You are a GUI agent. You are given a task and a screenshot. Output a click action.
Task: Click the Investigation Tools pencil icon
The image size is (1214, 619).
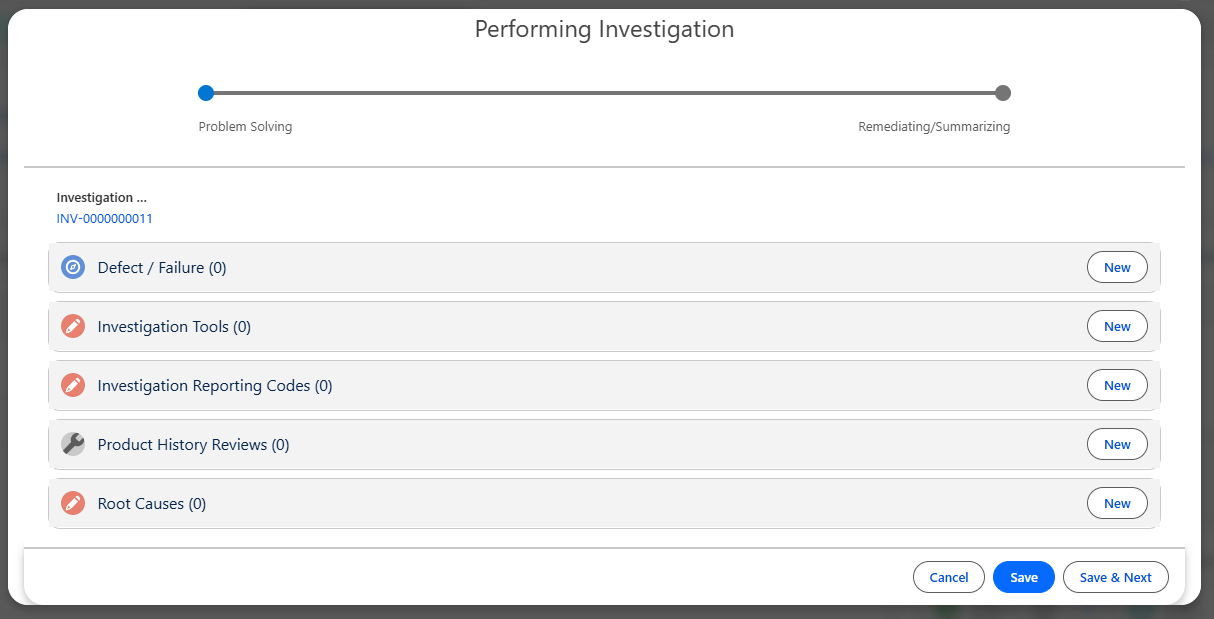(73, 327)
